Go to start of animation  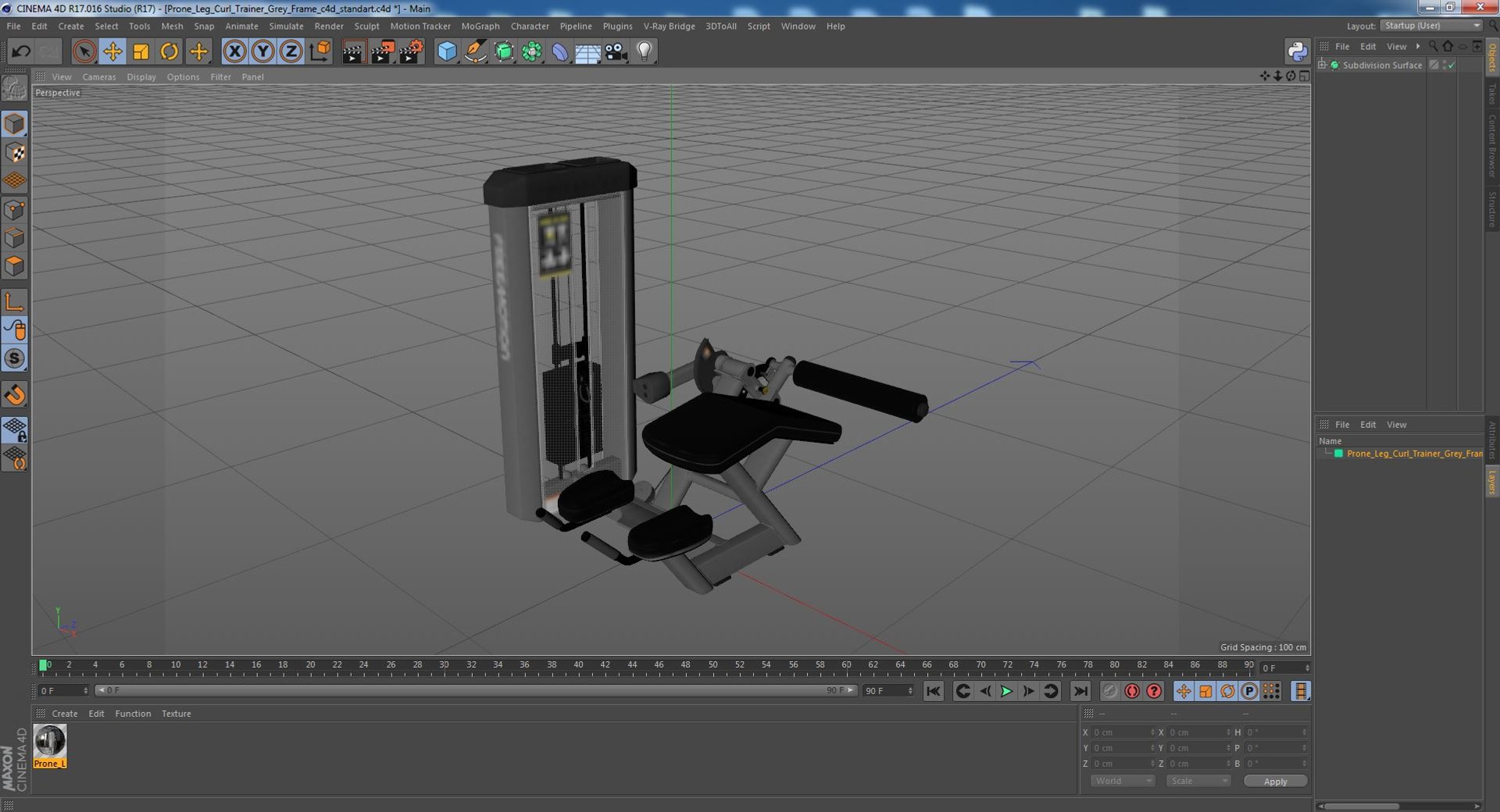pos(933,691)
